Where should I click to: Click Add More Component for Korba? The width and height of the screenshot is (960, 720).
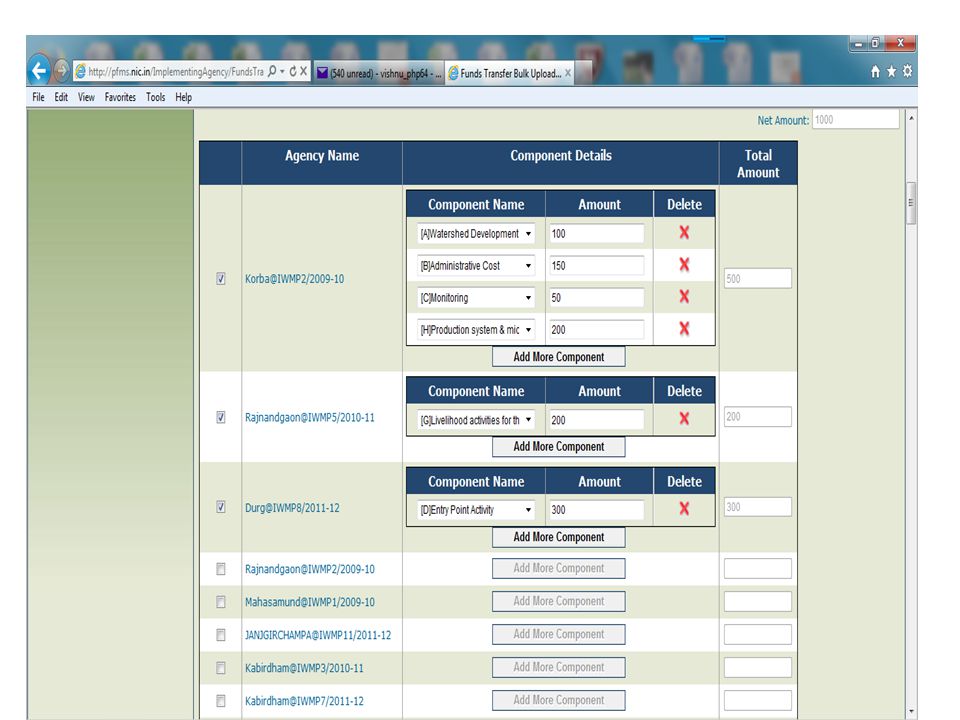pos(558,356)
